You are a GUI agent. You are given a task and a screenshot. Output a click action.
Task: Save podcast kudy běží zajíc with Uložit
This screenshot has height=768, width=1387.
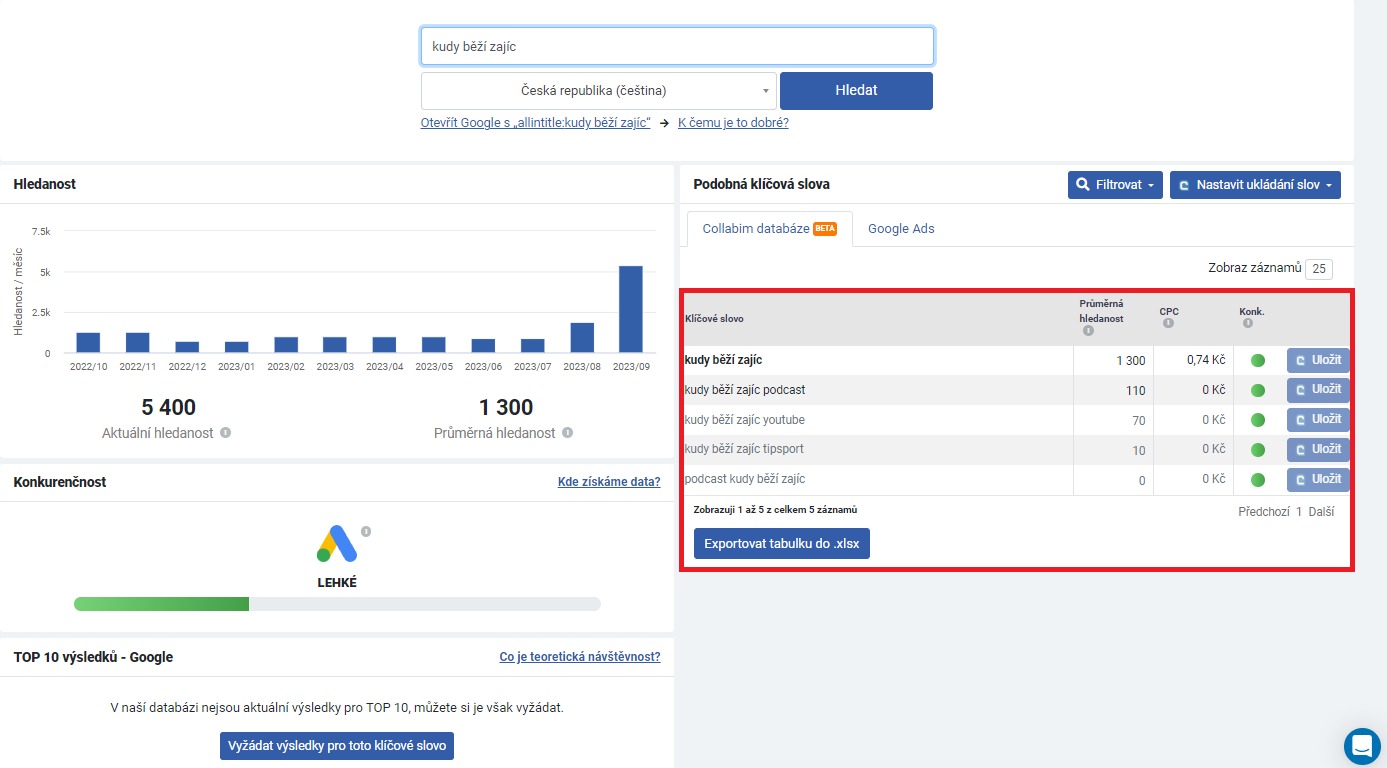(x=1318, y=479)
